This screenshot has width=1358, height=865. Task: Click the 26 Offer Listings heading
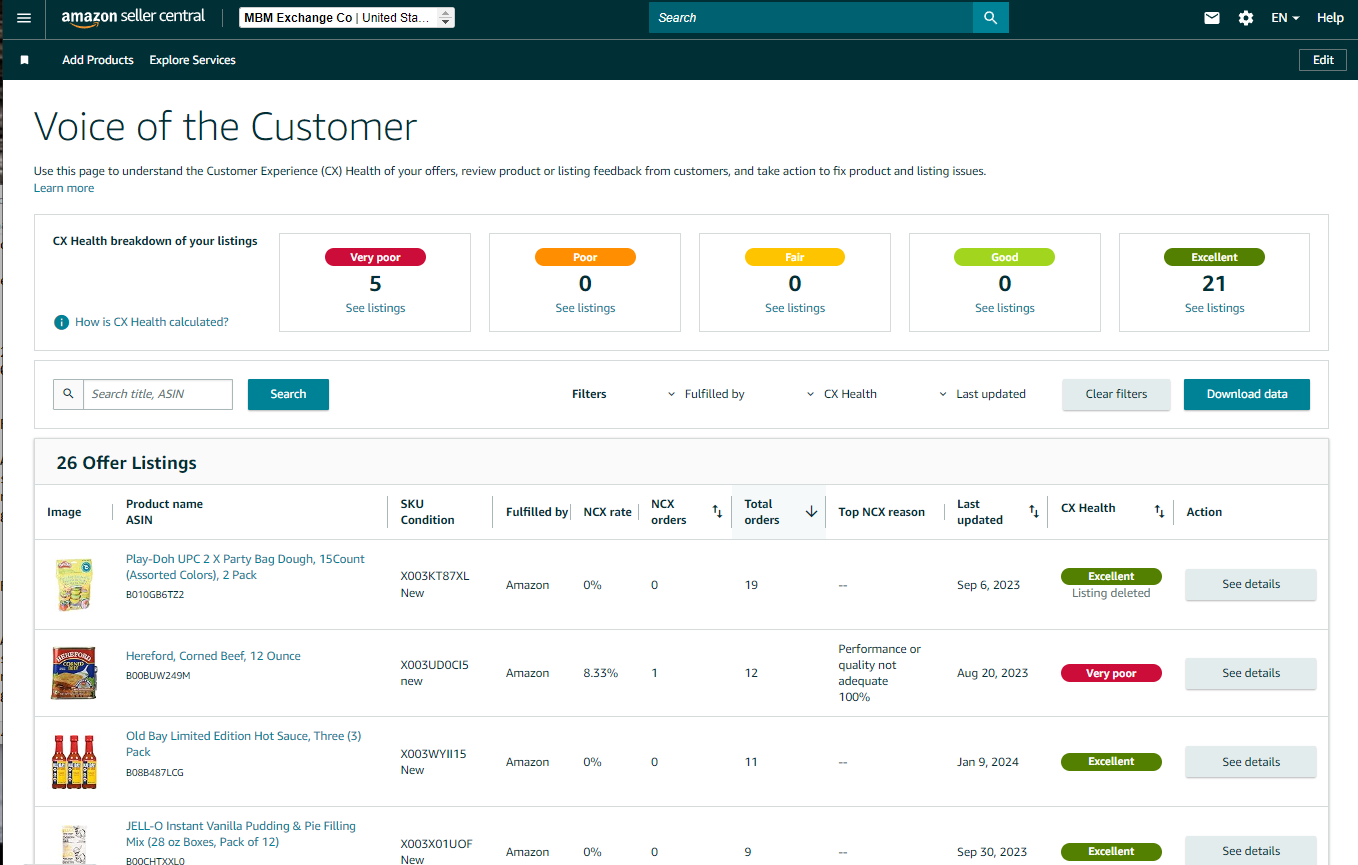coord(127,463)
